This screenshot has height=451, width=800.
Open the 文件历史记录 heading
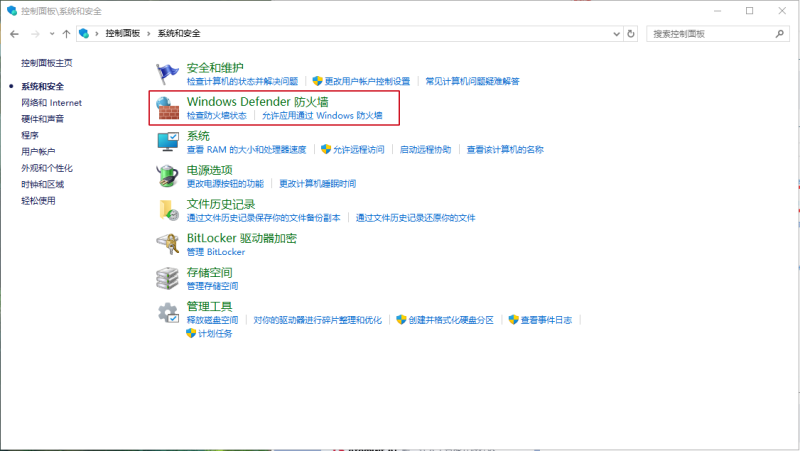pyautogui.click(x=220, y=204)
